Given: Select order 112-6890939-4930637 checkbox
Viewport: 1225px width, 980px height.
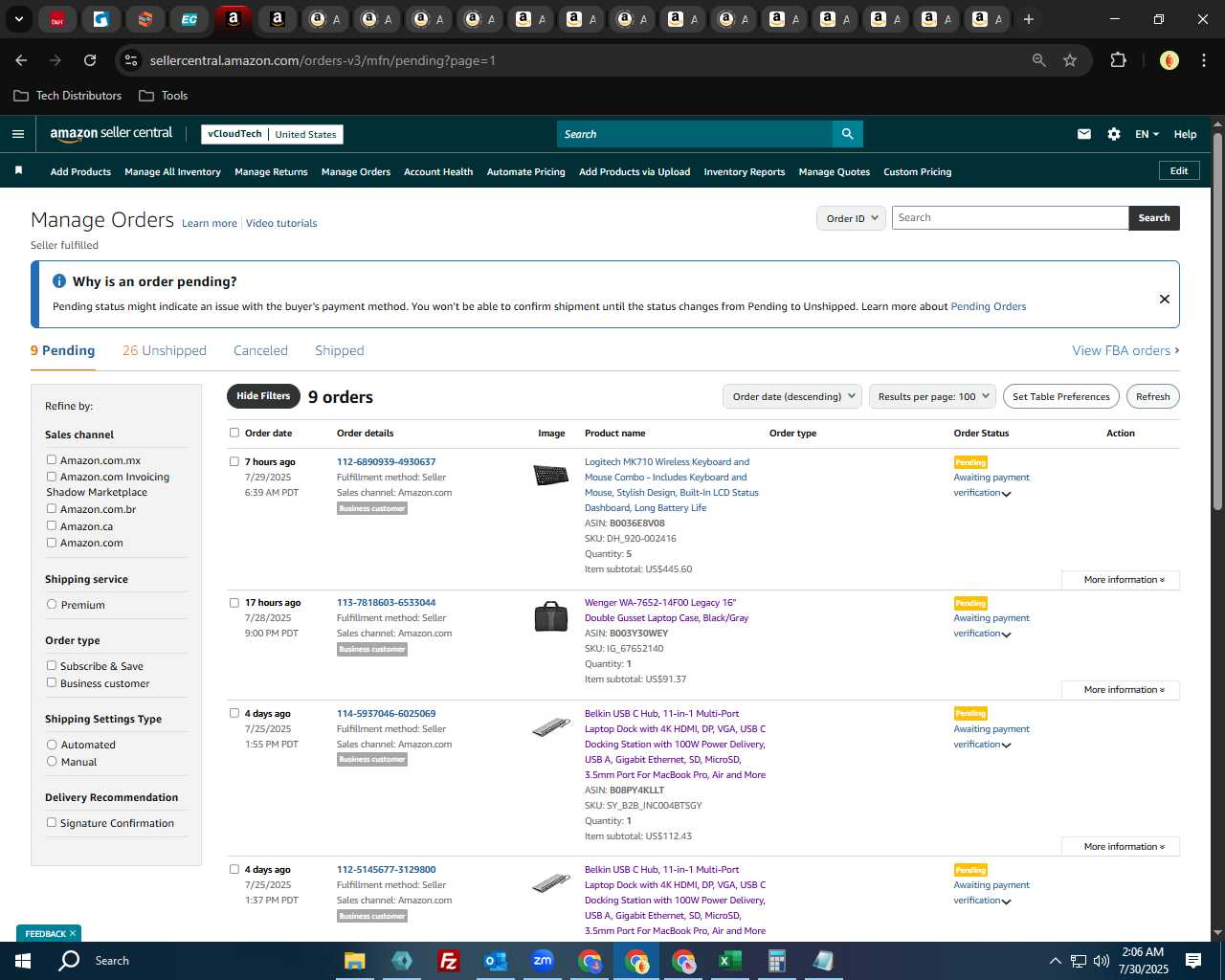Looking at the screenshot, I should pos(234,461).
